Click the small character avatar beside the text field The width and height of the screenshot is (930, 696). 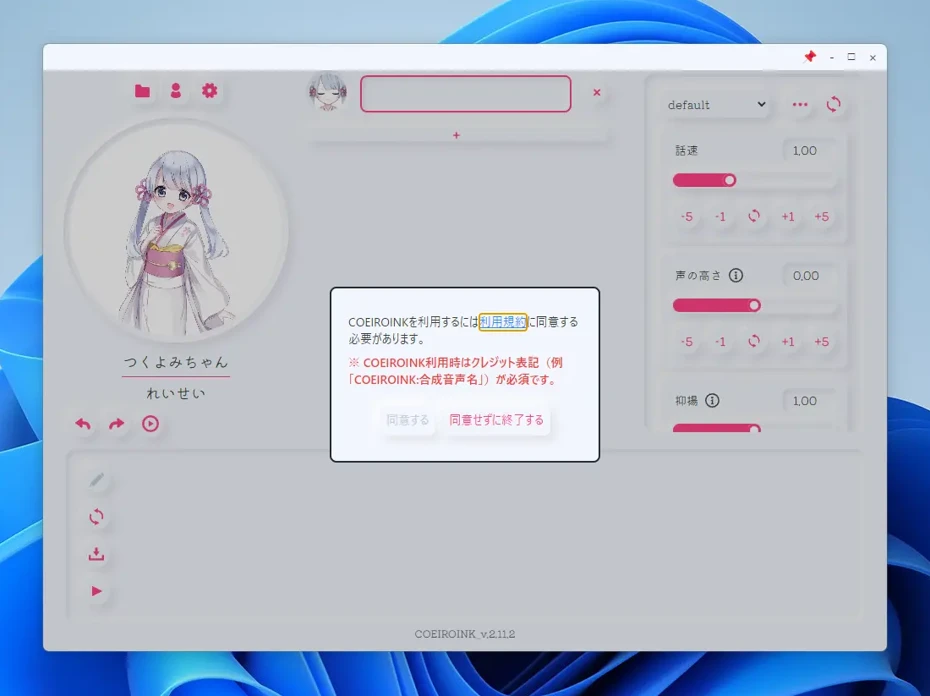click(327, 92)
